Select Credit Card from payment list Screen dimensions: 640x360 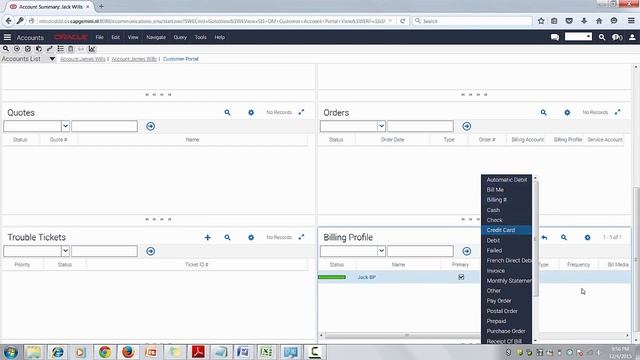506,230
